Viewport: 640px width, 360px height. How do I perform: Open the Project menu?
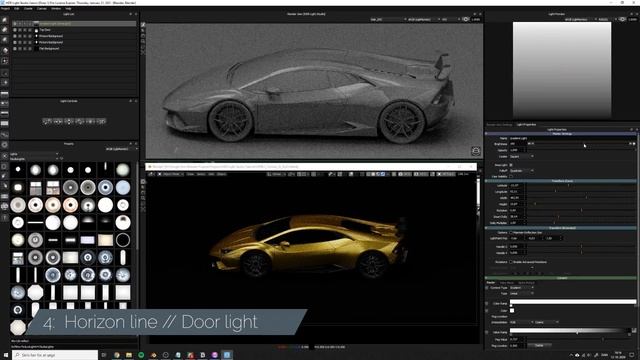[x=5, y=9]
